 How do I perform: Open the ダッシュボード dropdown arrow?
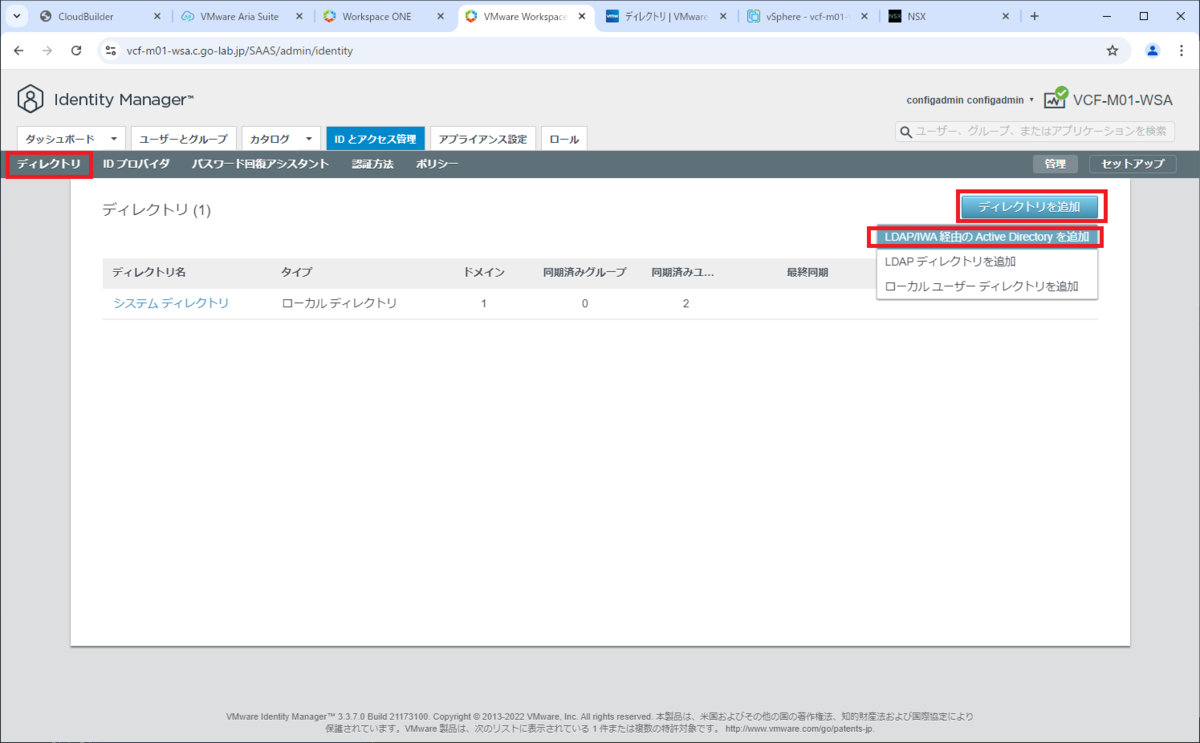click(x=113, y=138)
